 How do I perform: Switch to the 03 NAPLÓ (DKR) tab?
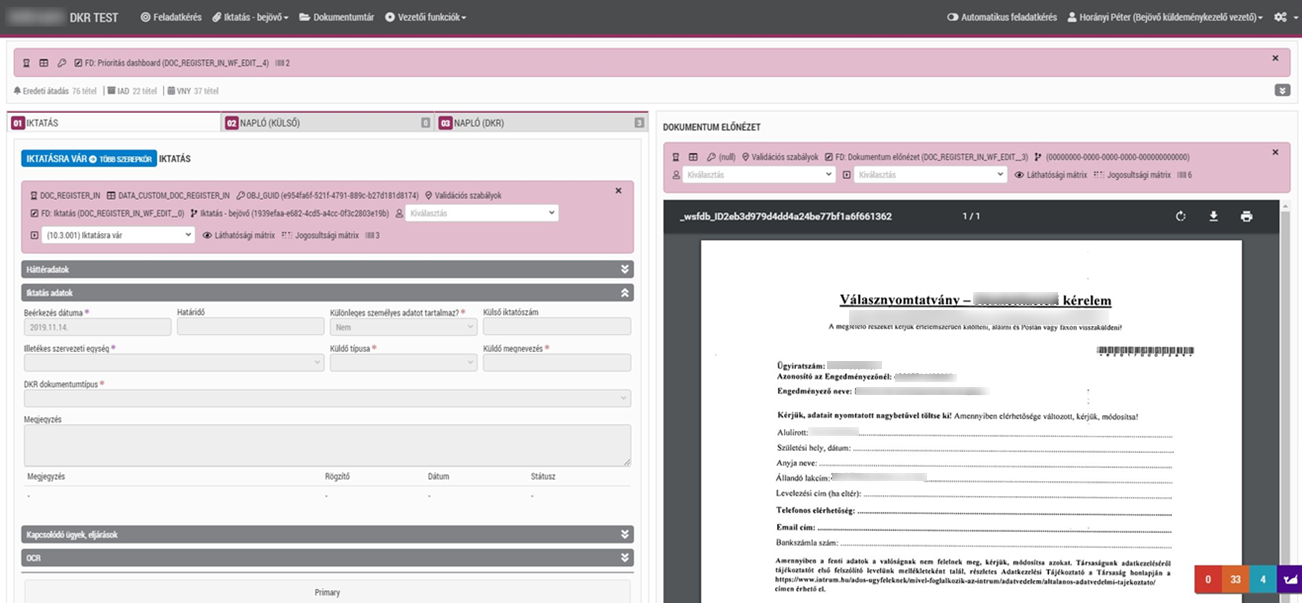(x=541, y=123)
